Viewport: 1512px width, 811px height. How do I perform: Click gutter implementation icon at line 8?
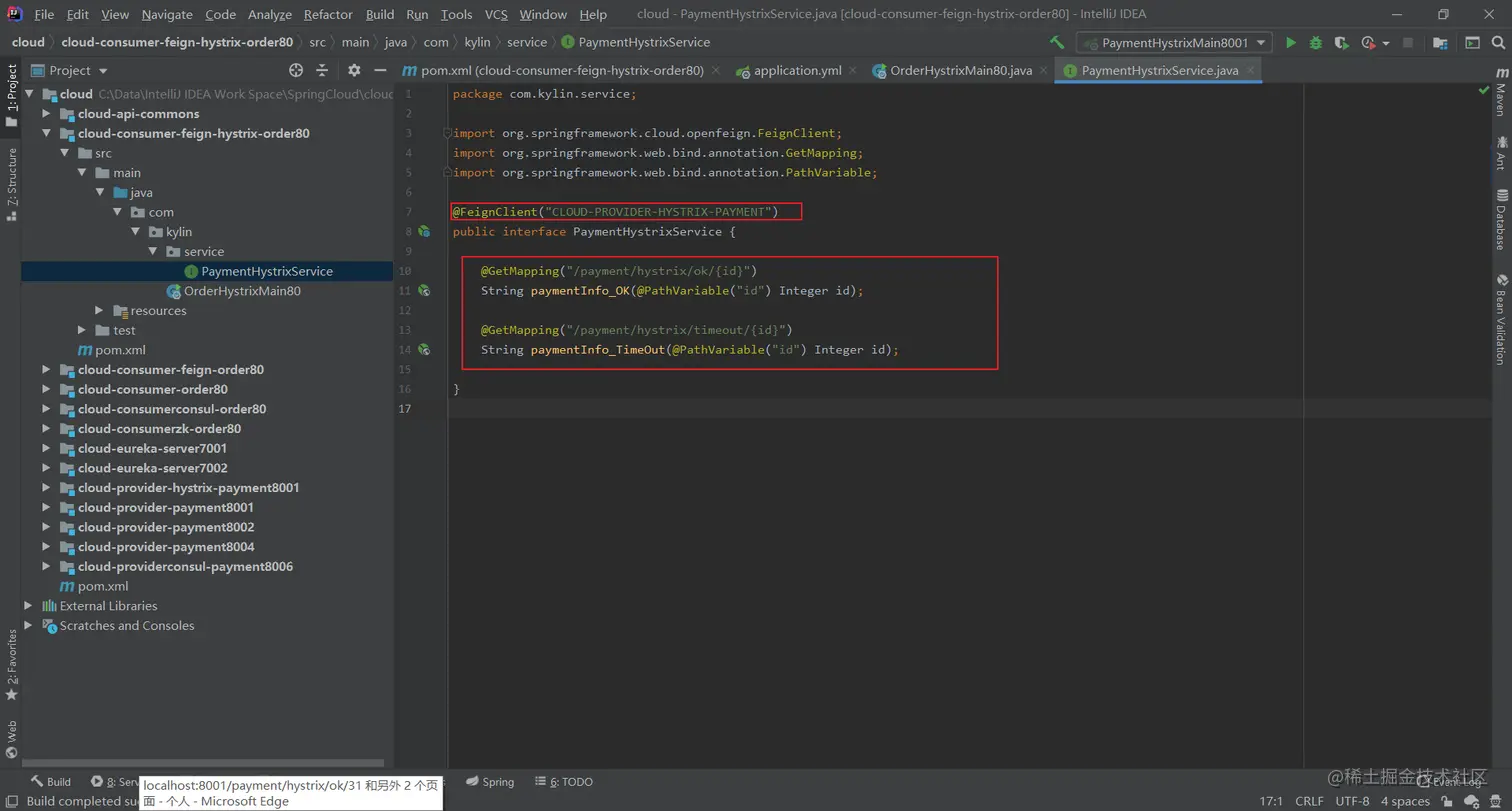click(424, 231)
